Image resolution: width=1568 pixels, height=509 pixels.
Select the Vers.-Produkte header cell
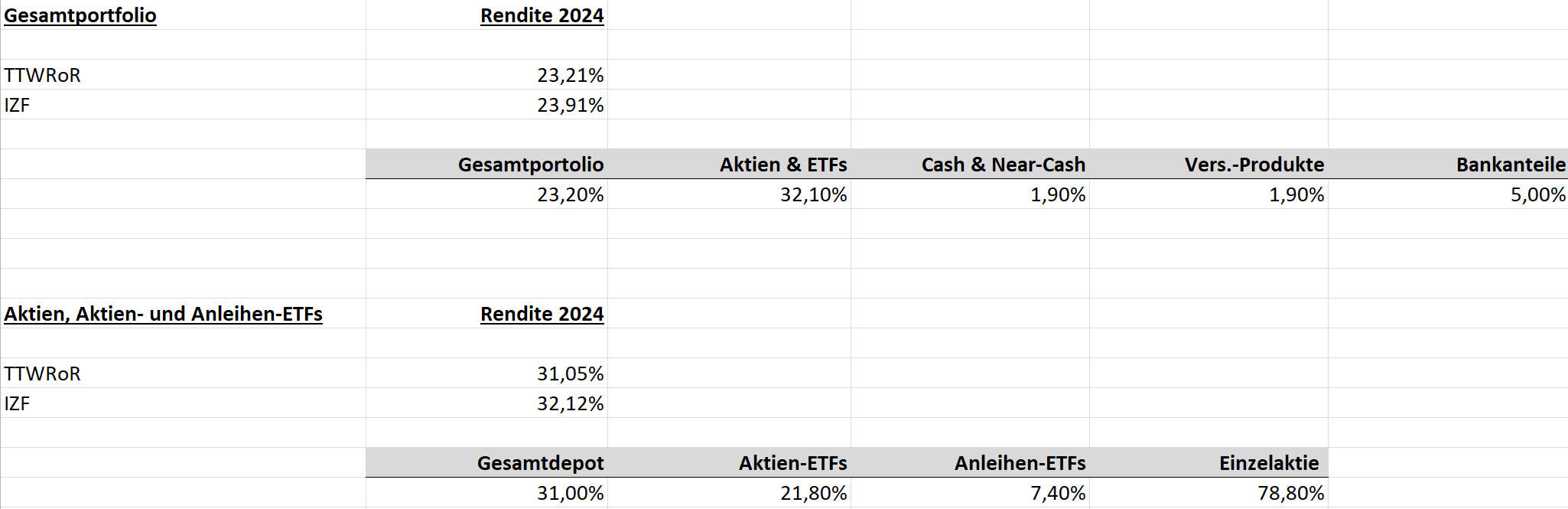(x=1209, y=165)
